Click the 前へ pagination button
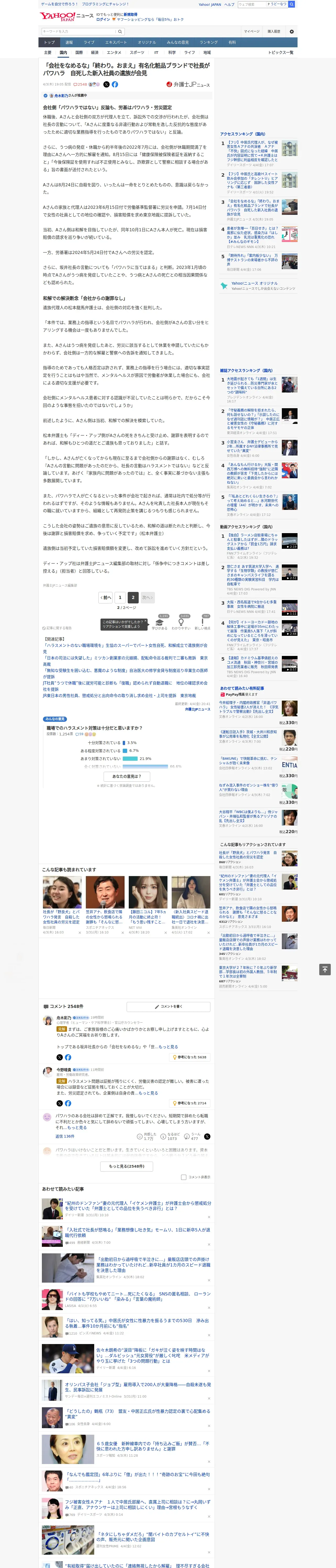Image resolution: width=336 pixels, height=1568 pixels. pyautogui.click(x=105, y=598)
